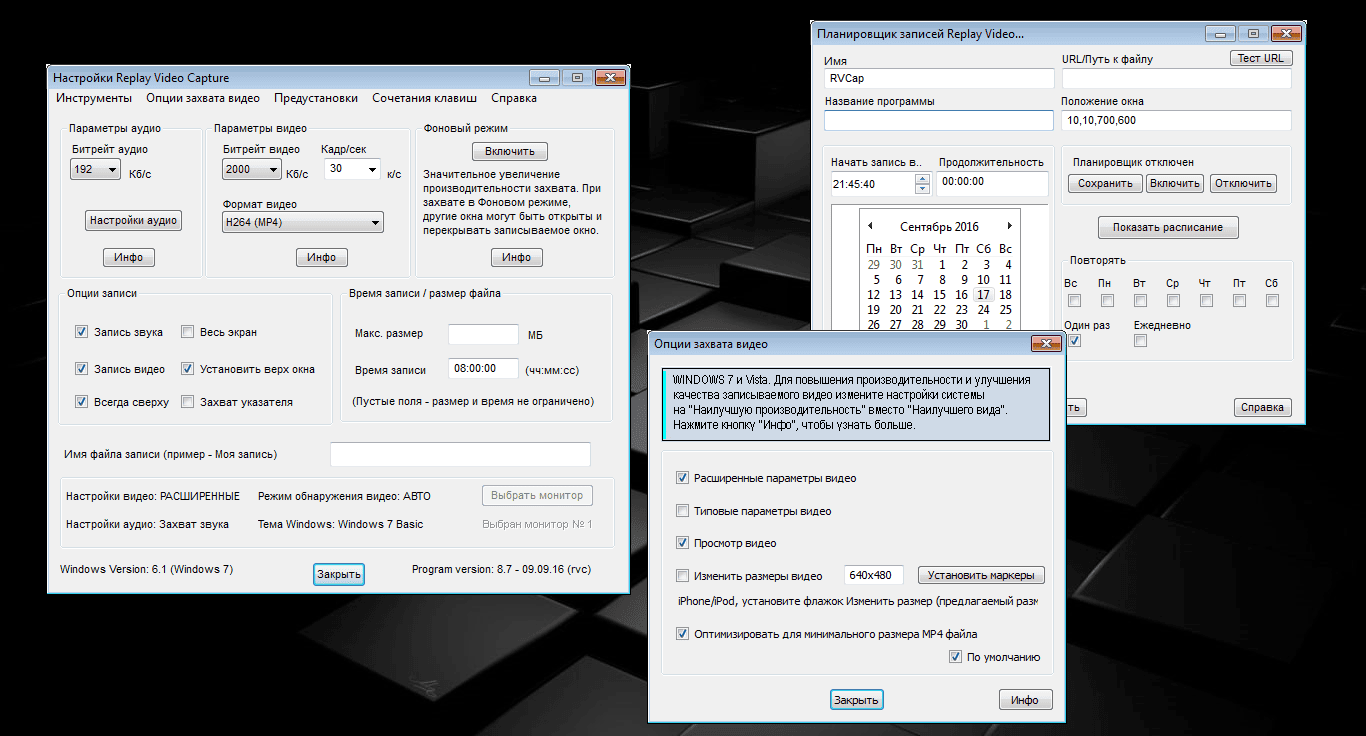1366x736 pixels.
Task: Toggle the Запись видео checkbox
Action: (82, 369)
